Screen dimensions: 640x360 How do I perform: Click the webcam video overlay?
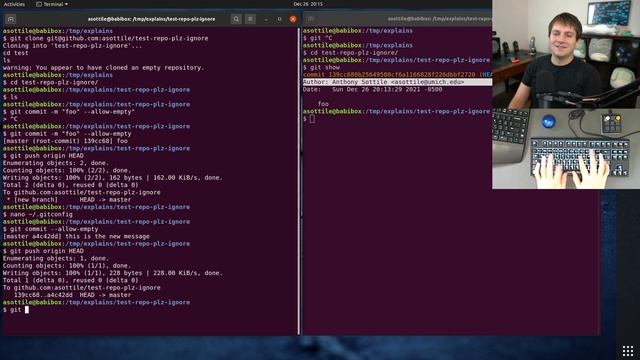566,54
